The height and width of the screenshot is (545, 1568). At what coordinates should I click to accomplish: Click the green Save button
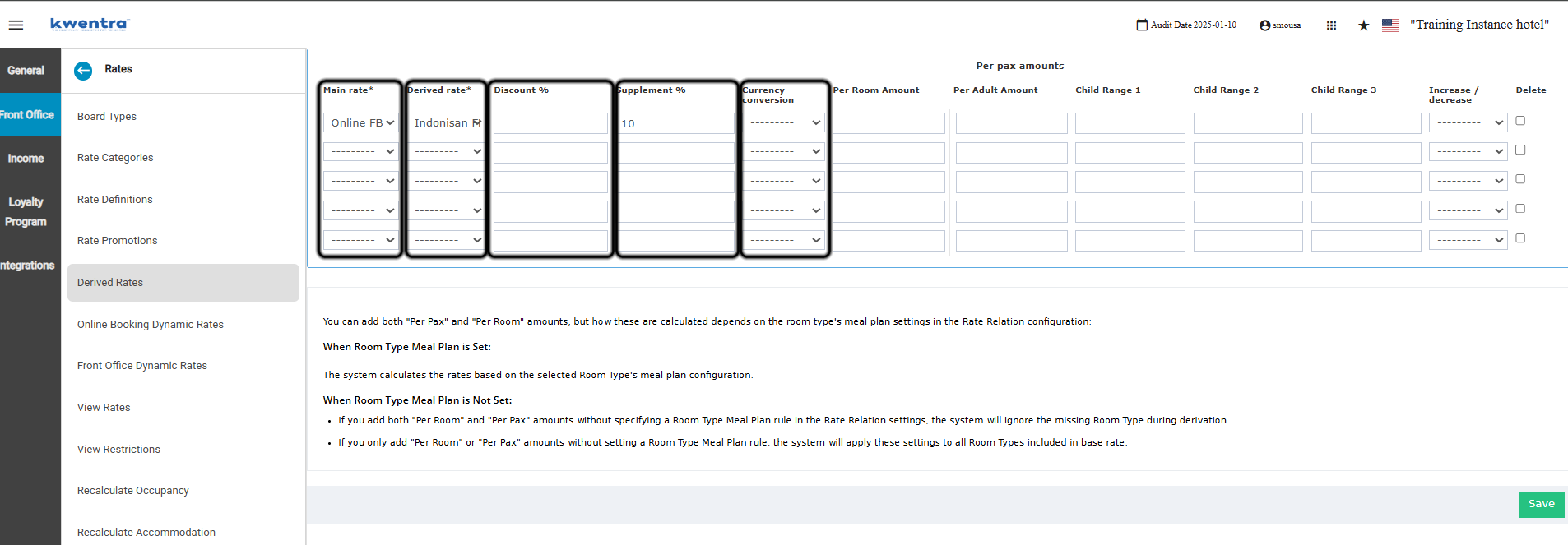pyautogui.click(x=1541, y=505)
